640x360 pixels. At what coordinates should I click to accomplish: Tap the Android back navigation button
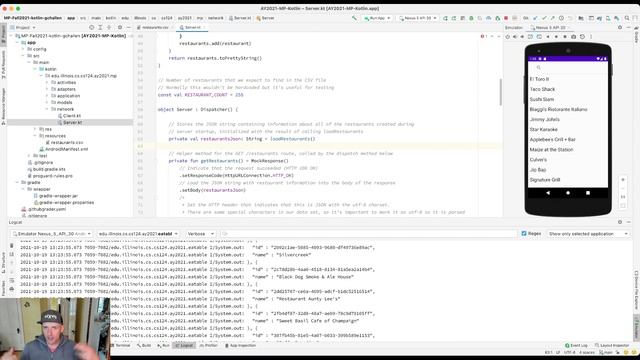pyautogui.click(x=548, y=193)
